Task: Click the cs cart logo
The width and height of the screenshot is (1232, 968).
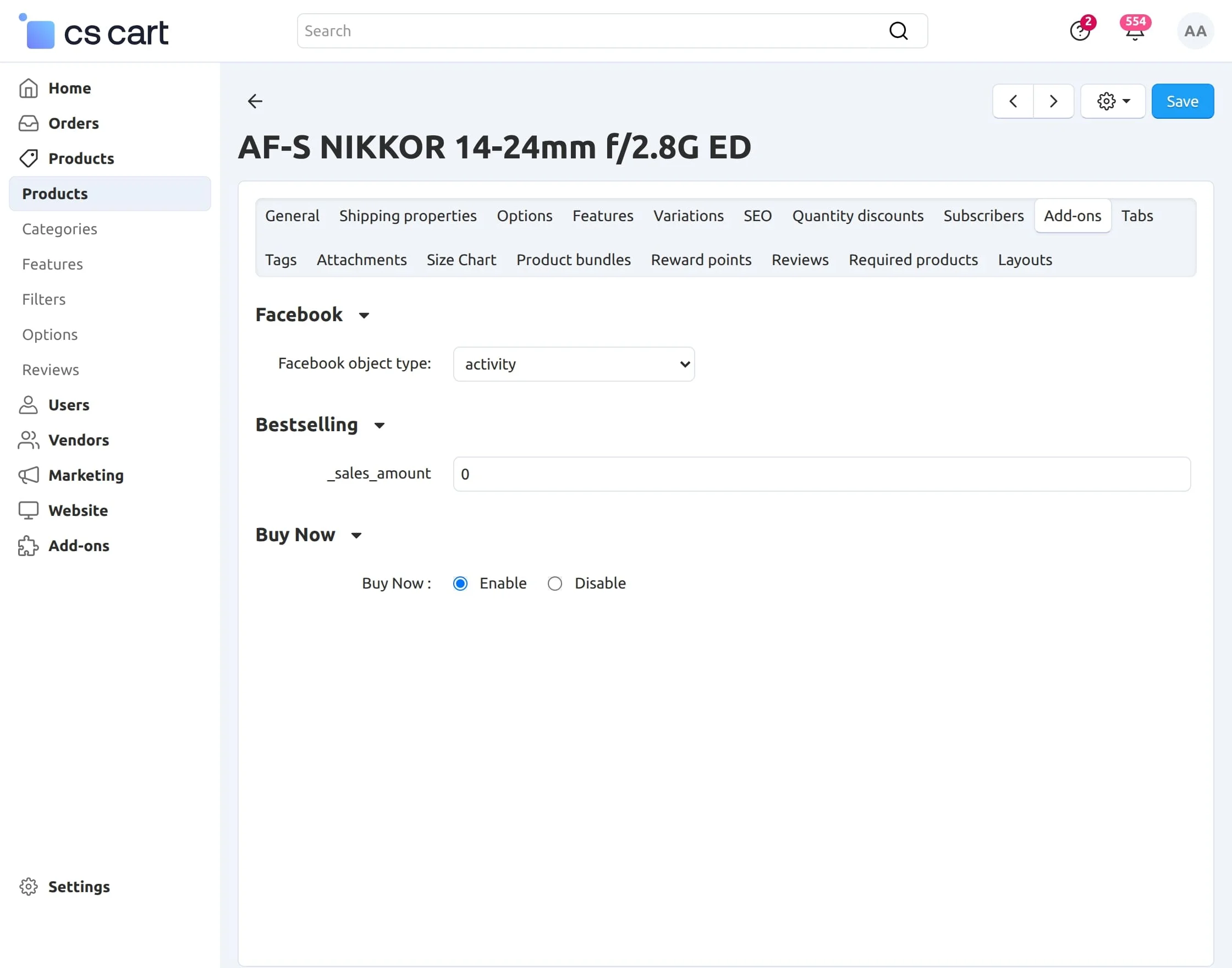Action: [94, 32]
